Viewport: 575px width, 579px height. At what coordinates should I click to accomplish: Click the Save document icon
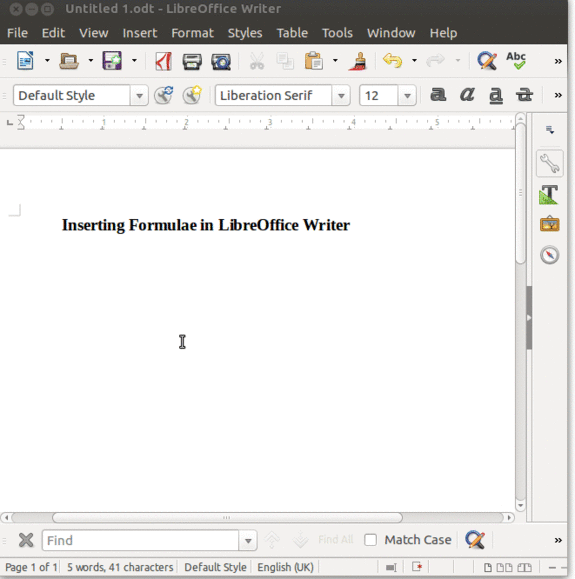coord(112,61)
